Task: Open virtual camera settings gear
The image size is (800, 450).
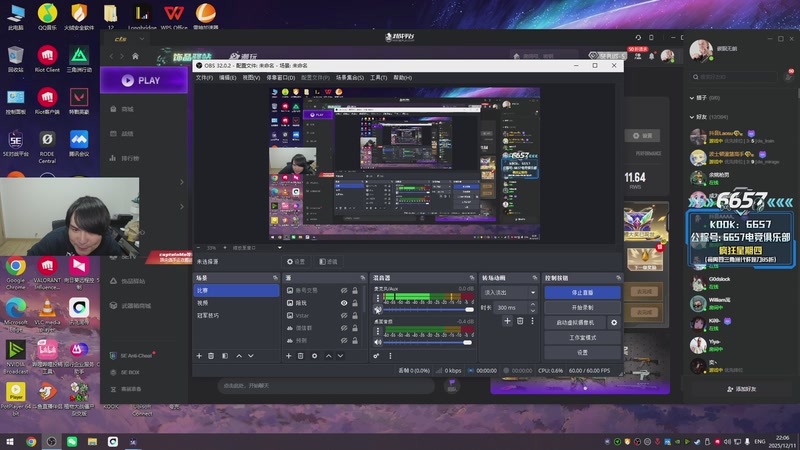Action: [x=614, y=322]
